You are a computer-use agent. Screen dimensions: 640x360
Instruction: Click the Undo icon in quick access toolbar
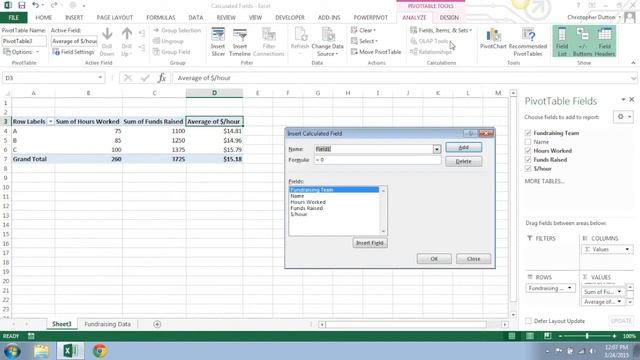[36, 5]
